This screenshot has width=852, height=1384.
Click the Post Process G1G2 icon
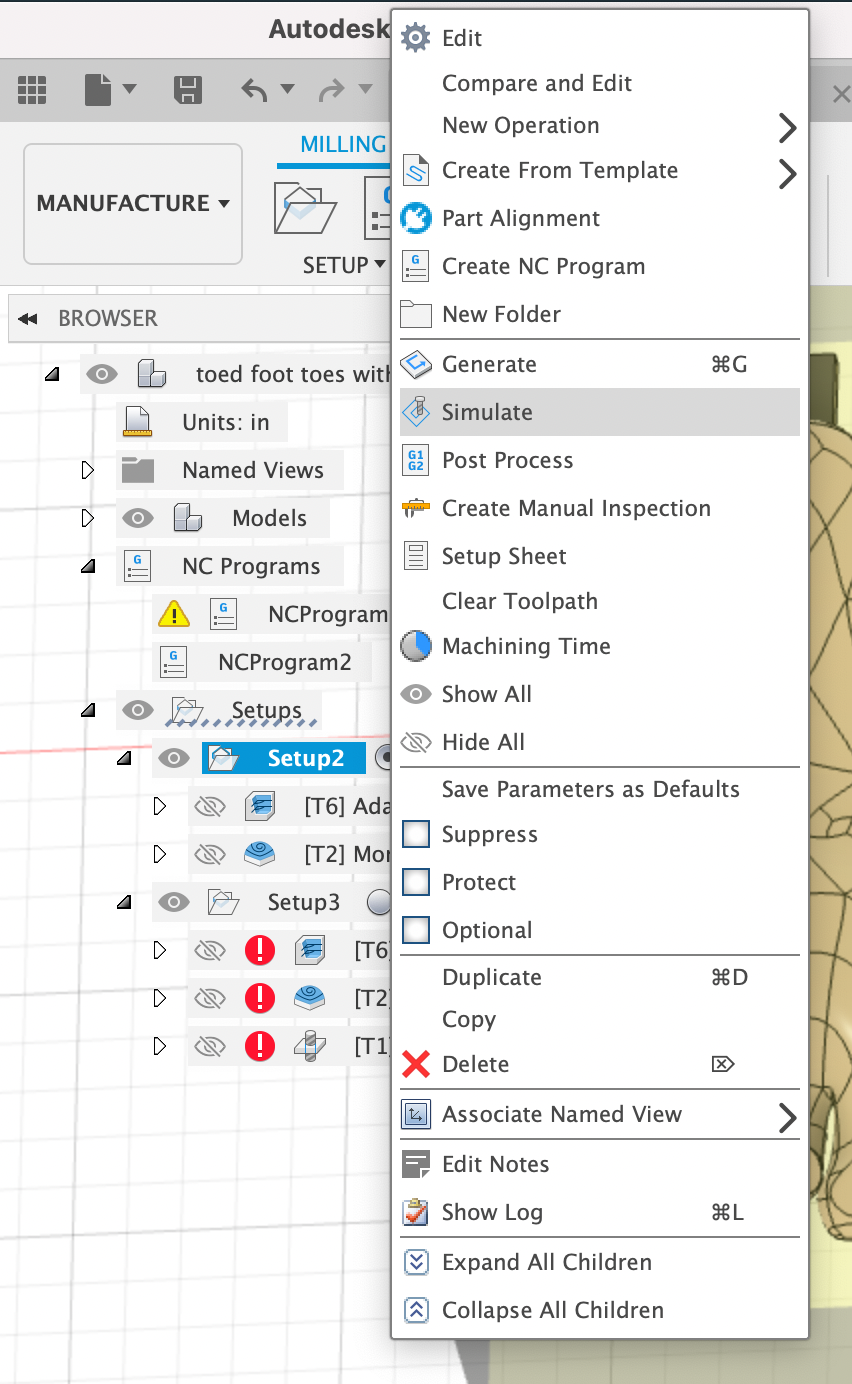tap(416, 460)
